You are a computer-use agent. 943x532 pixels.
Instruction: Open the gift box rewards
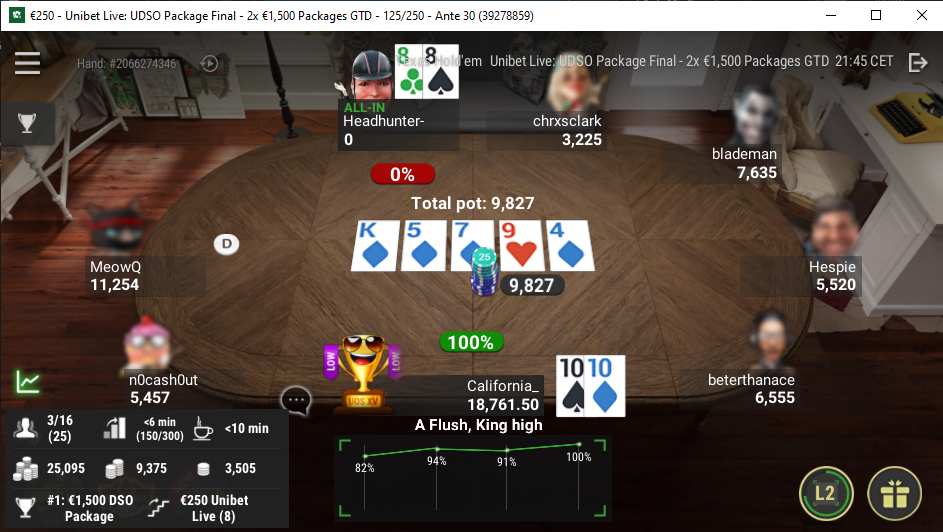[894, 494]
